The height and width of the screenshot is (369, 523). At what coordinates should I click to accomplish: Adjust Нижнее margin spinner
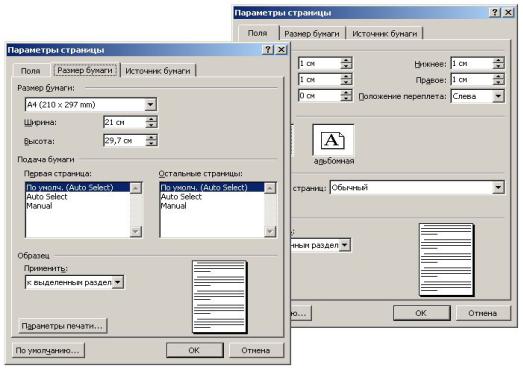point(499,63)
